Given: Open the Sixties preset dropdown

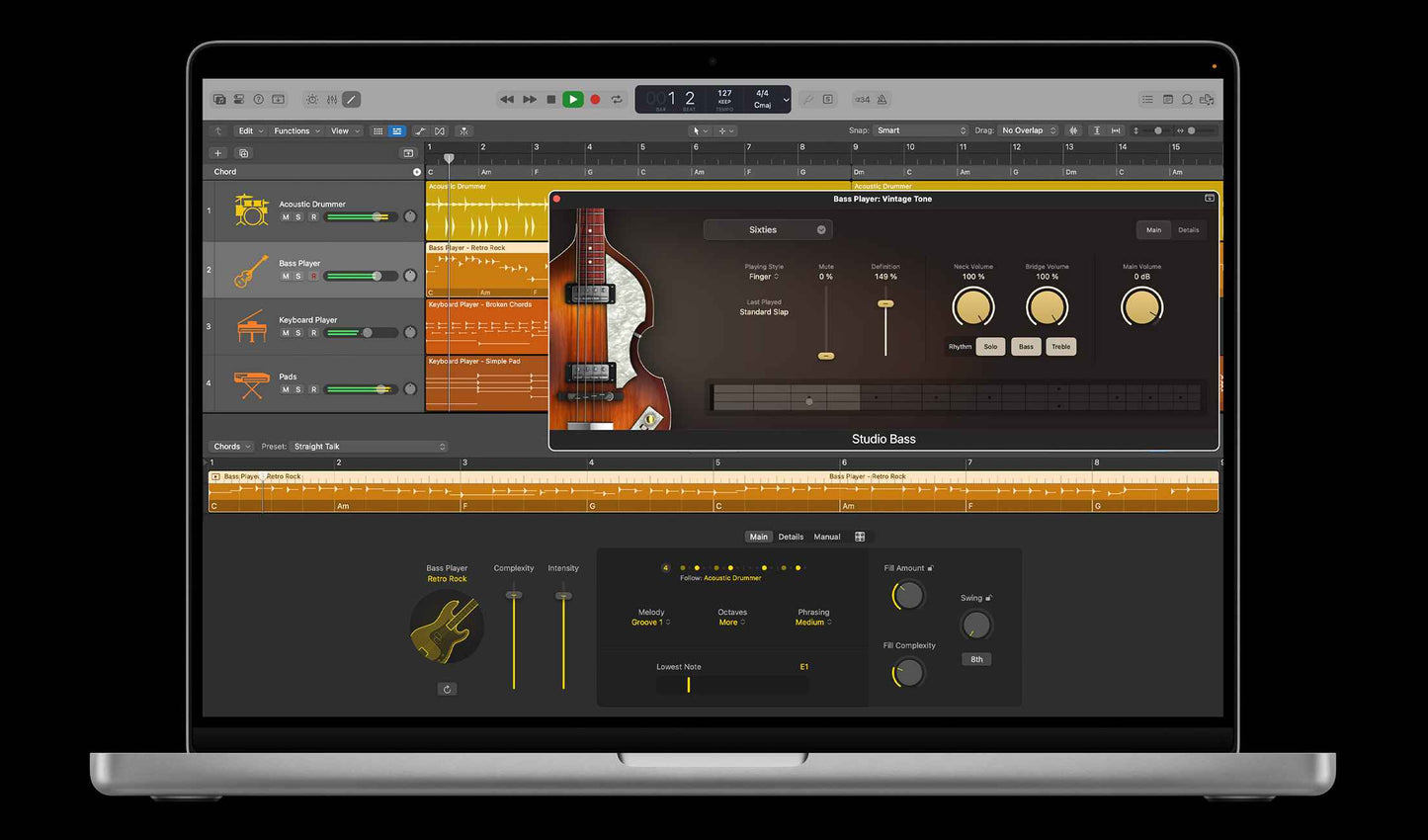Looking at the screenshot, I should [768, 230].
